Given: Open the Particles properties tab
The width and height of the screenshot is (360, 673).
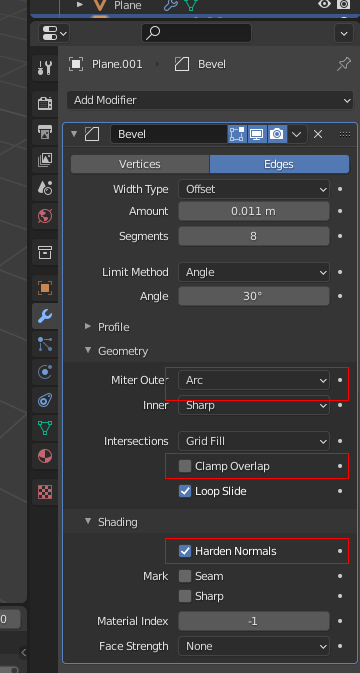Looking at the screenshot, I should pos(45,344).
